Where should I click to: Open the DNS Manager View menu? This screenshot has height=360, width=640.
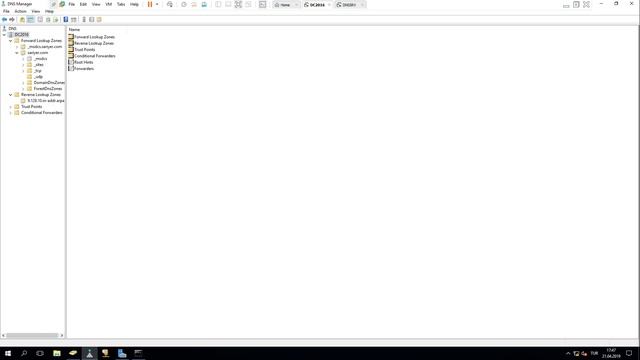(x=36, y=11)
